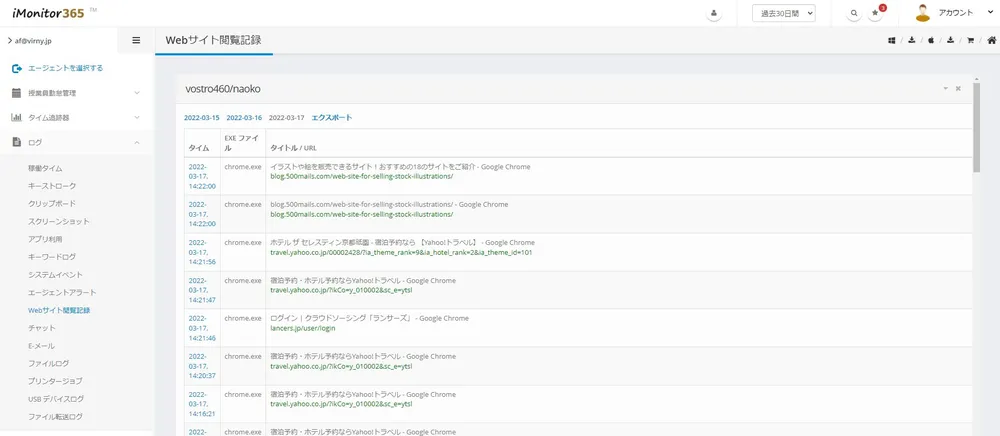Click the account avatar picture
The image size is (1000, 436).
click(922, 13)
